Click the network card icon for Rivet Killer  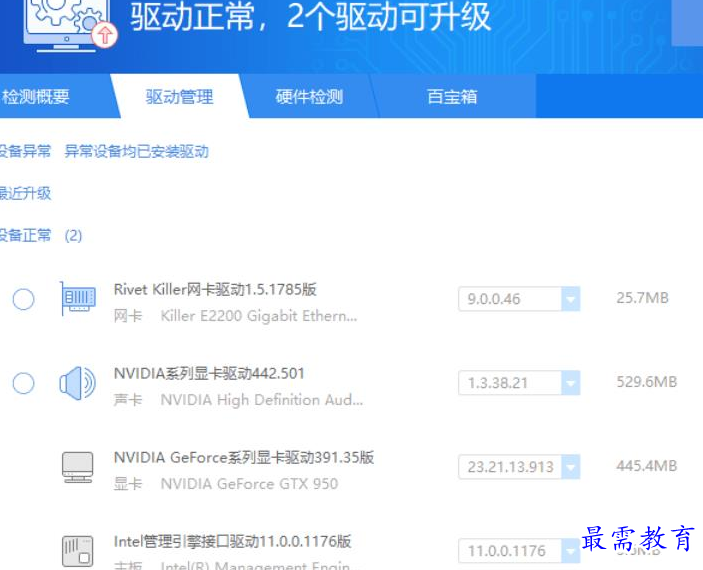pyautogui.click(x=78, y=298)
